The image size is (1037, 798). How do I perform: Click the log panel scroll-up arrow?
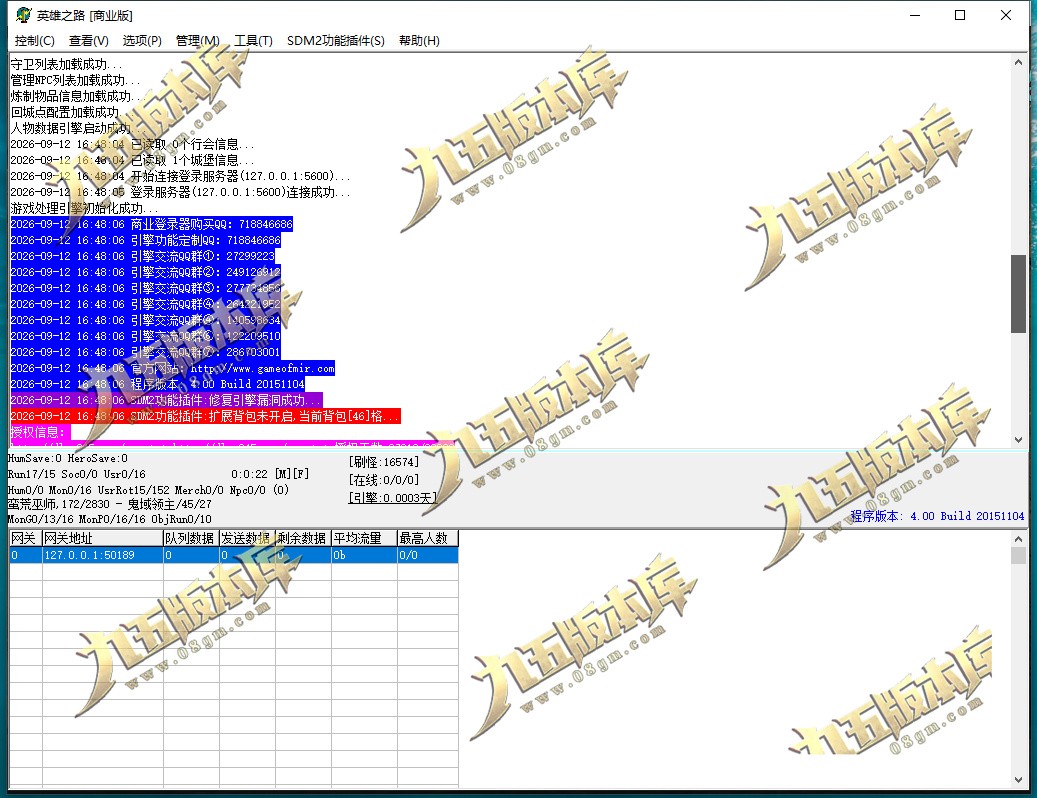coord(1018,63)
